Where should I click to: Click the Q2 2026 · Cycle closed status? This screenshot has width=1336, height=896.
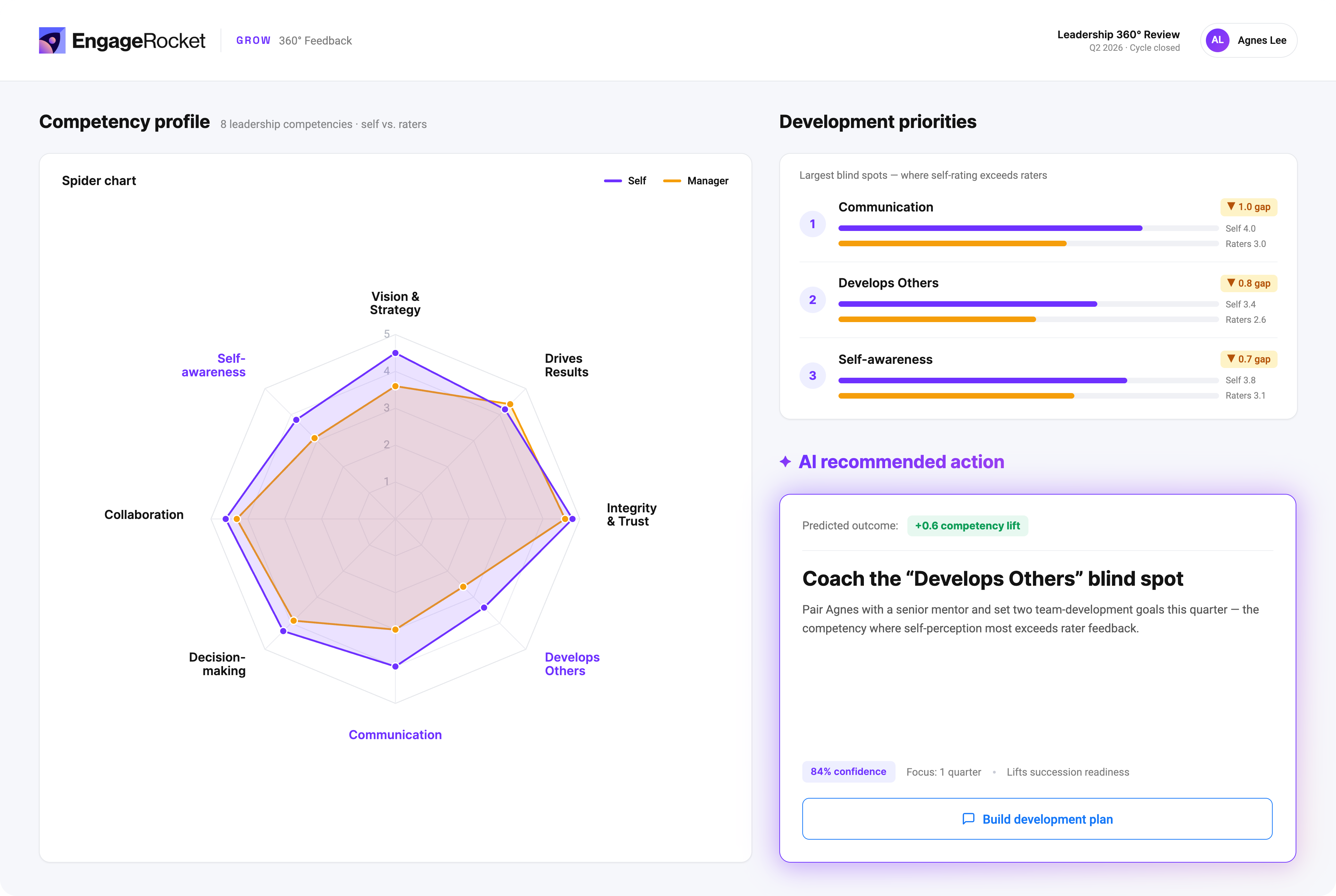click(1134, 48)
